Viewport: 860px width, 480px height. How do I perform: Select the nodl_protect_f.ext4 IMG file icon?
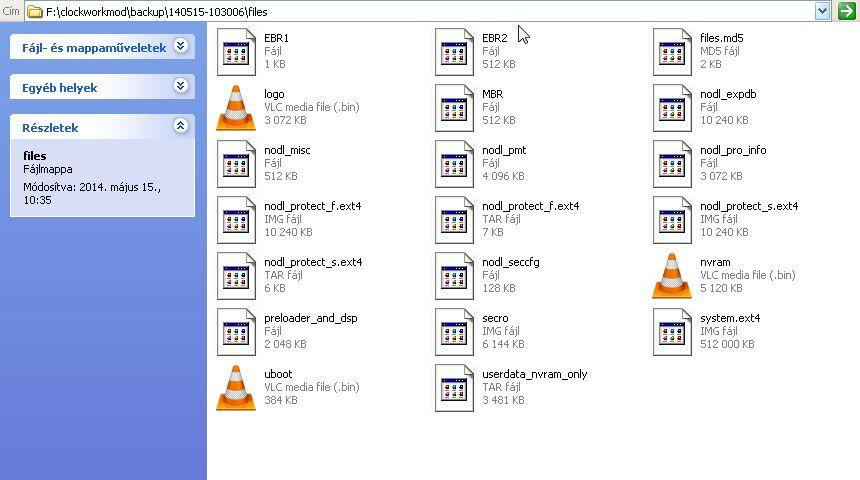click(x=236, y=220)
